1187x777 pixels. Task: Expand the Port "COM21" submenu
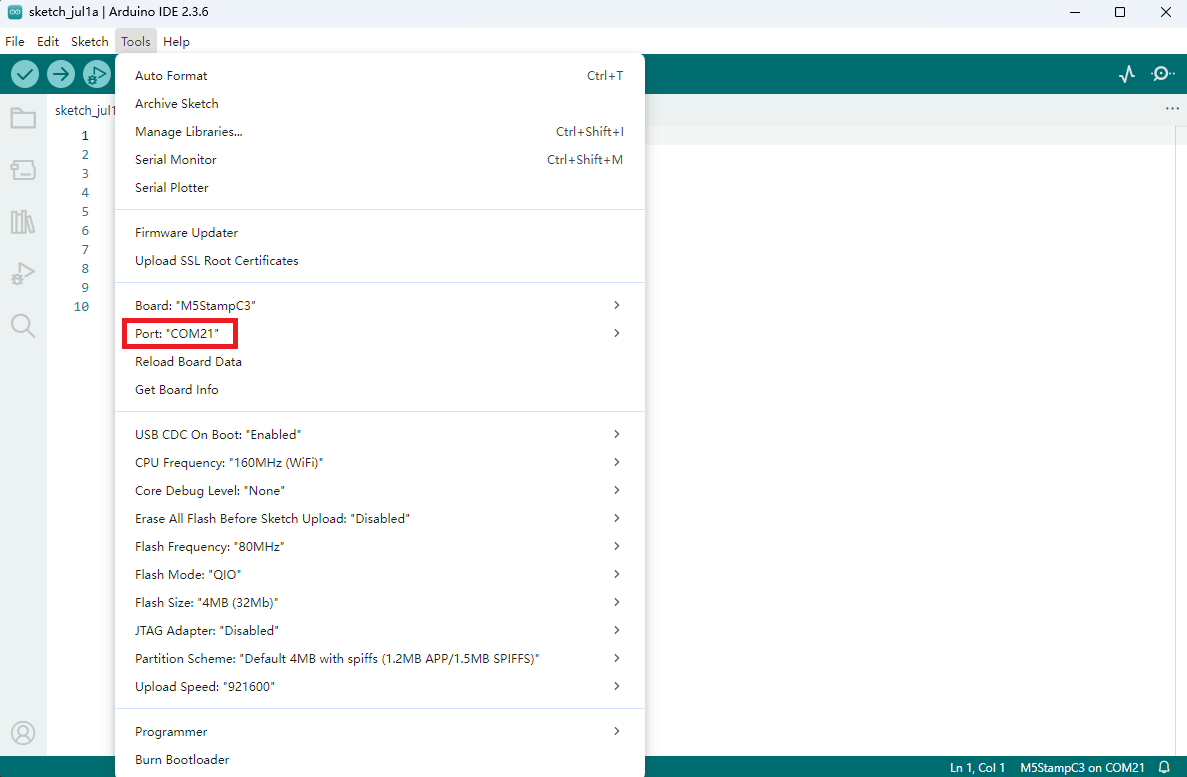pos(380,333)
